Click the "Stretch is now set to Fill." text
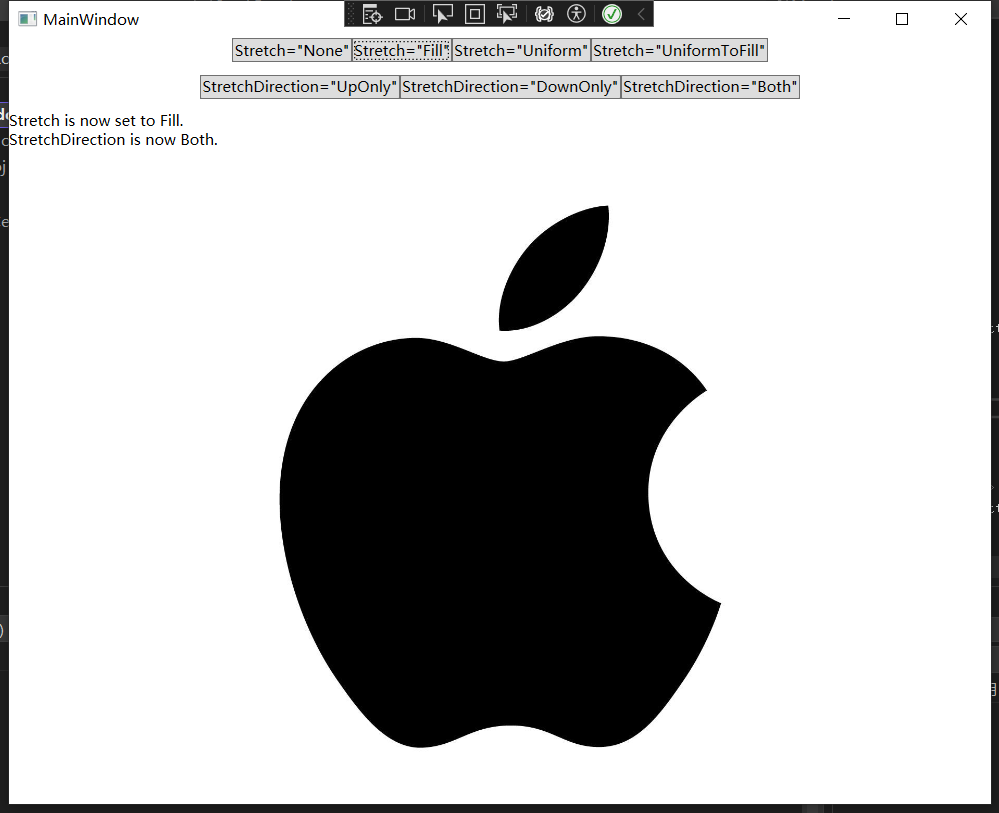The height and width of the screenshot is (813, 999). coord(96,120)
